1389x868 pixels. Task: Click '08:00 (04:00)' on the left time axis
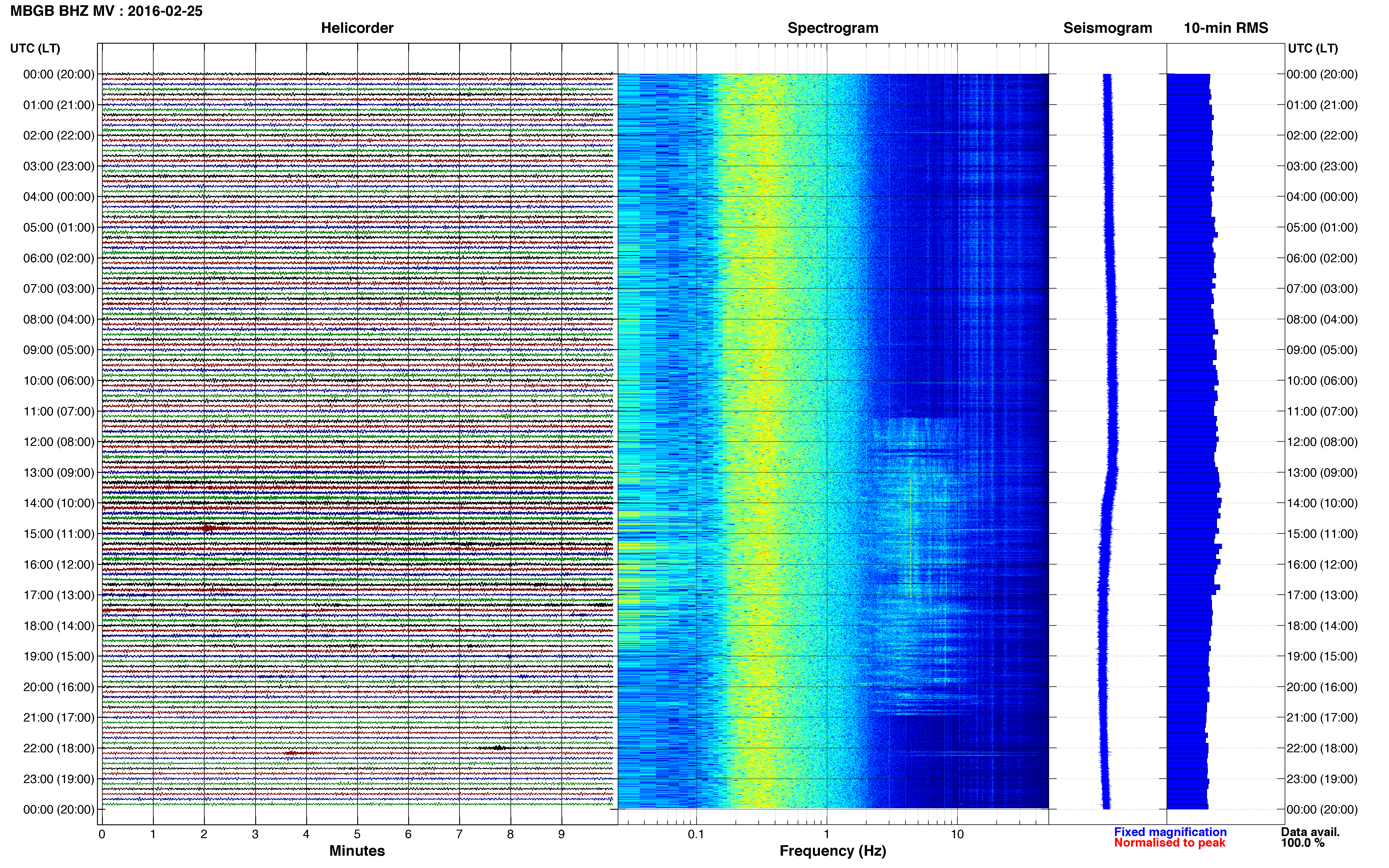tap(59, 319)
